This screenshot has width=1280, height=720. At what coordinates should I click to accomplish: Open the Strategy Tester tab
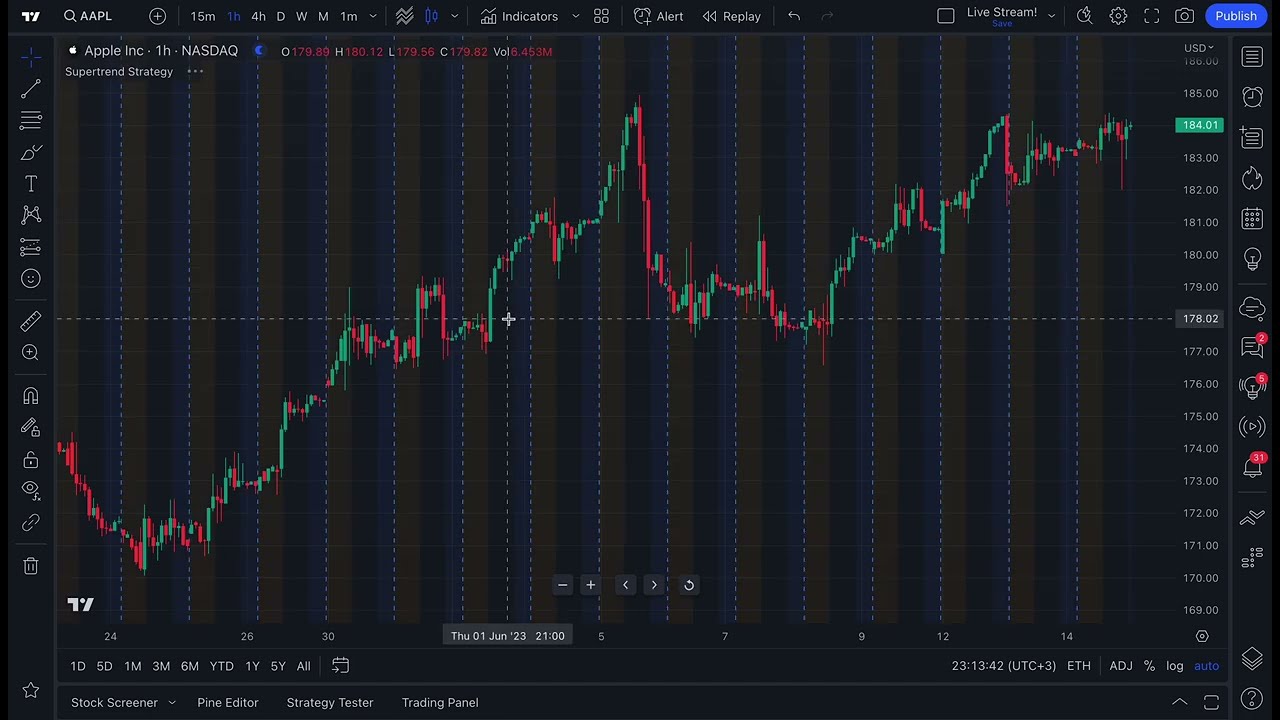coord(330,703)
